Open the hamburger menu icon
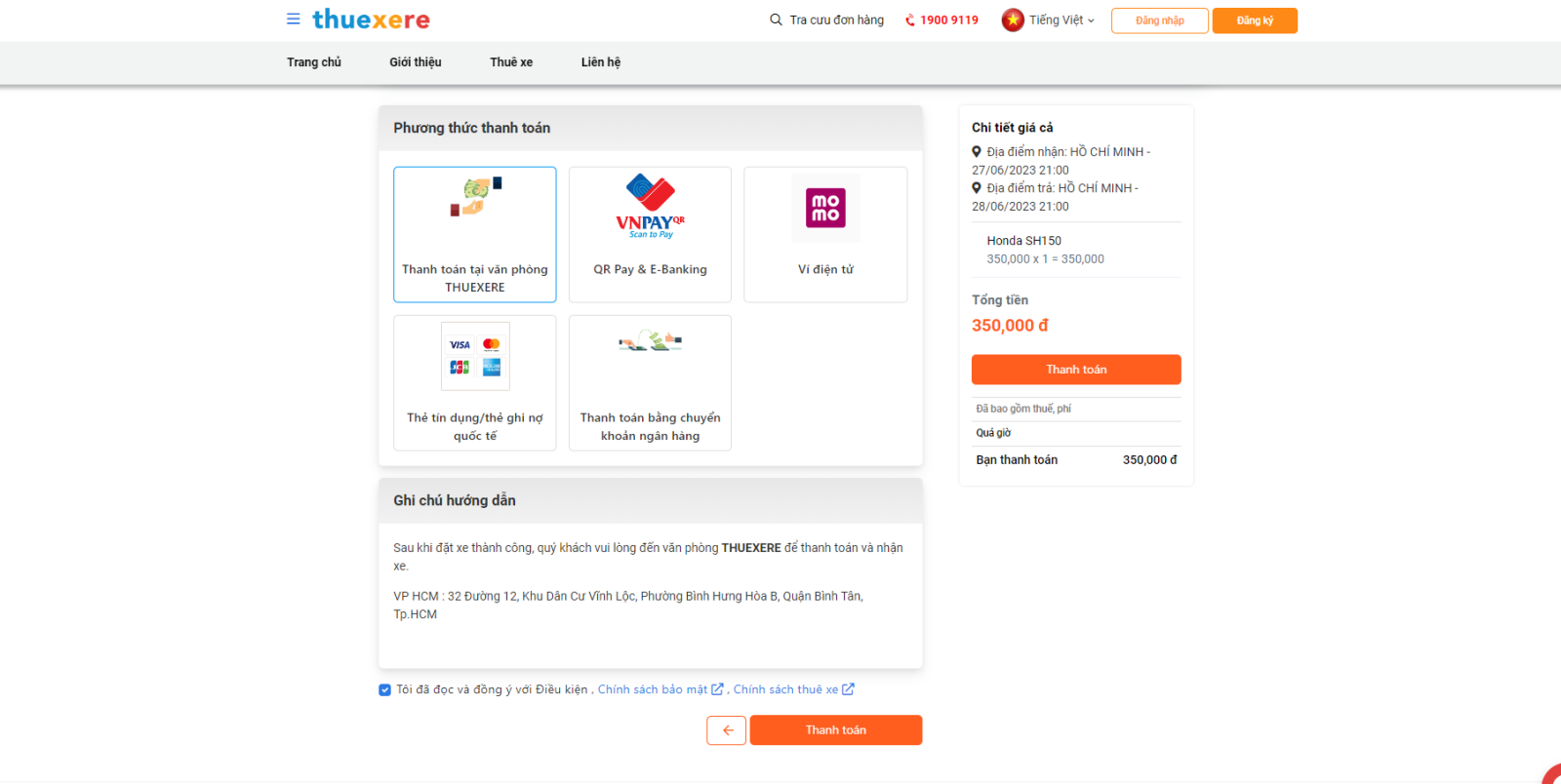1561x784 pixels. click(x=293, y=19)
